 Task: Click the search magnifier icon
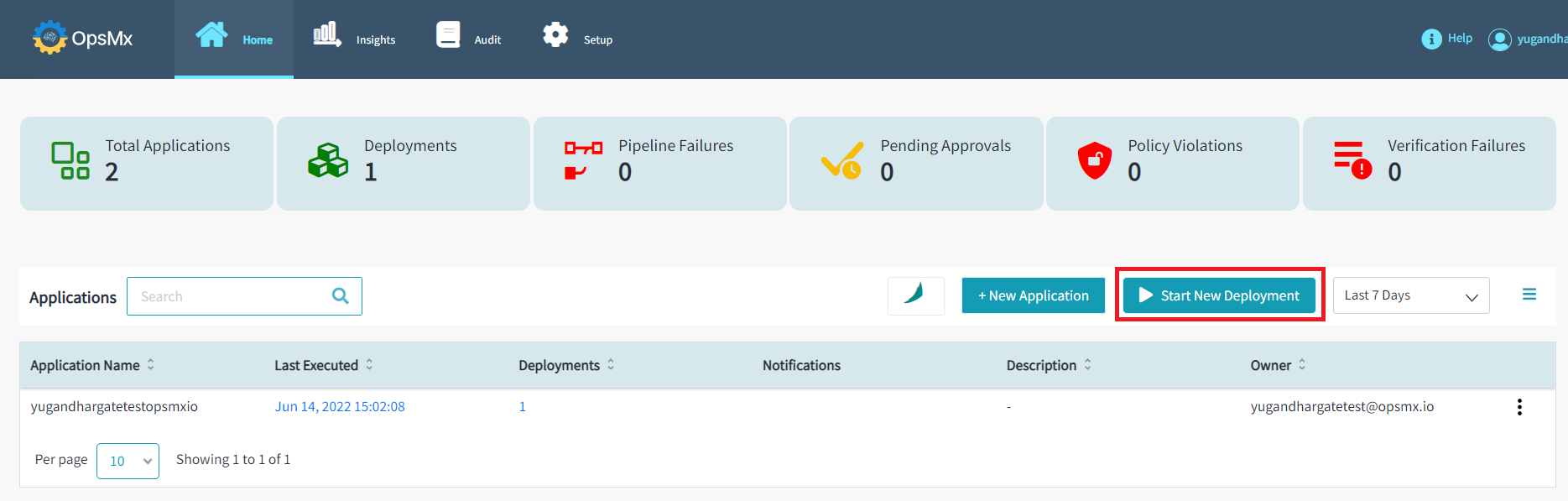(341, 296)
